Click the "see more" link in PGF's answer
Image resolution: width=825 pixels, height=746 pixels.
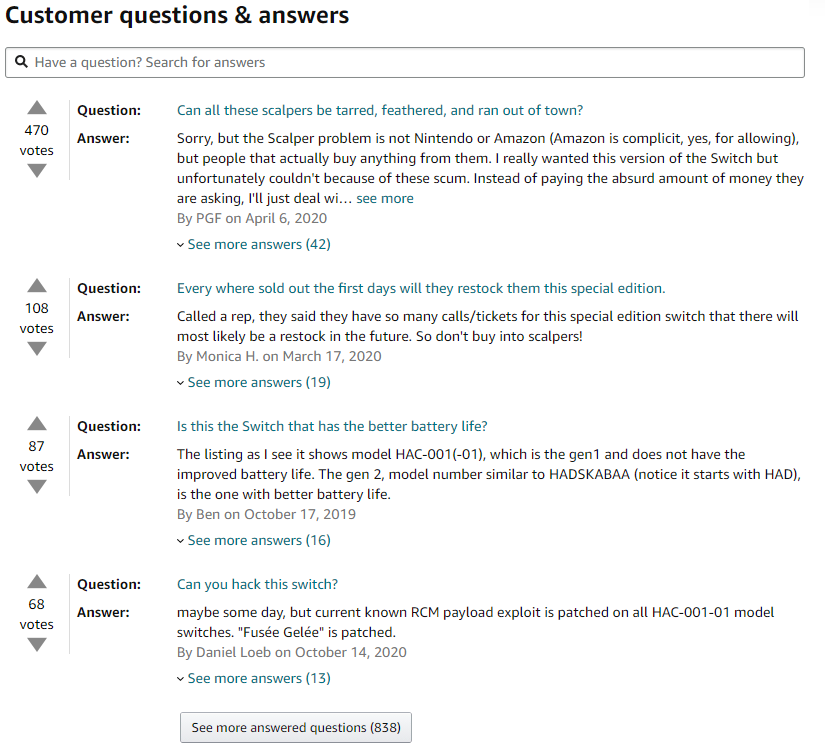[385, 198]
